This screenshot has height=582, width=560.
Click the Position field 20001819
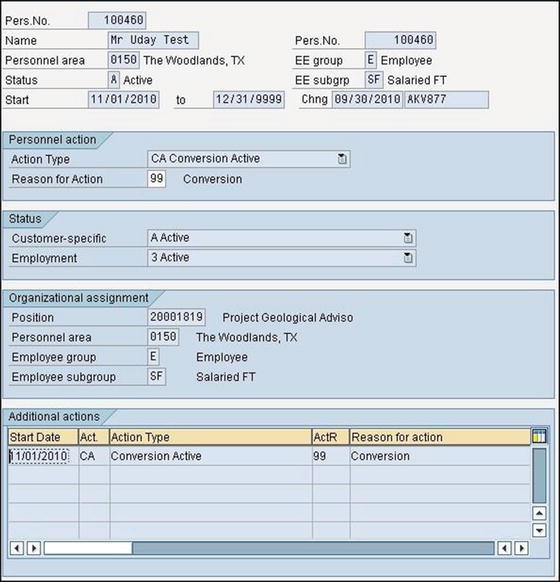pos(176,317)
